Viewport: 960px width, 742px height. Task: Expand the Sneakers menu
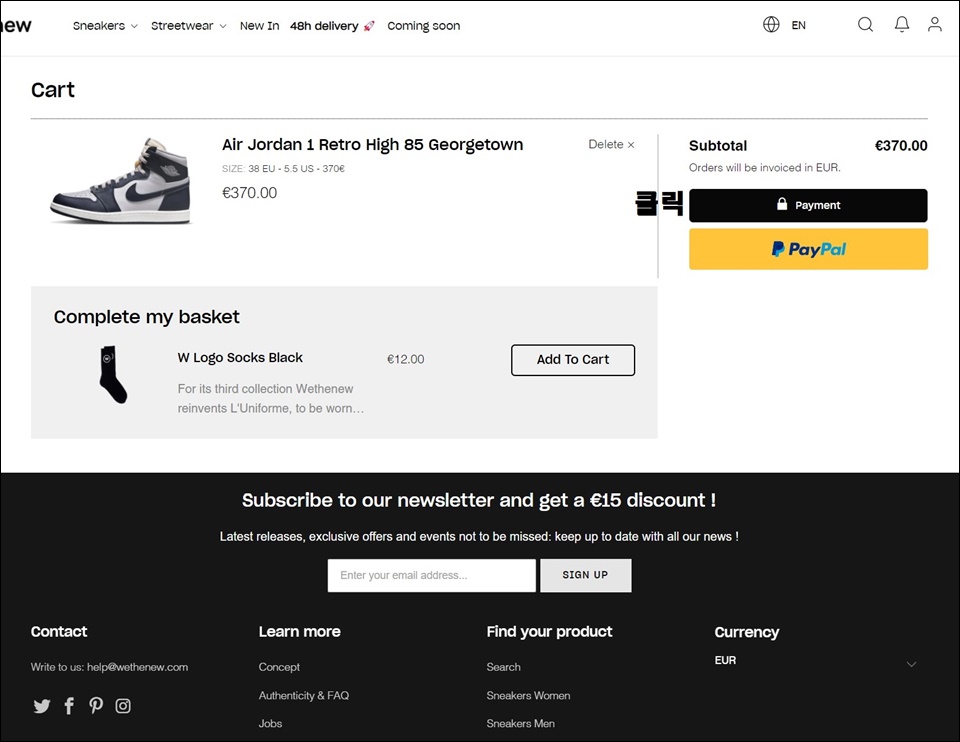[105, 26]
